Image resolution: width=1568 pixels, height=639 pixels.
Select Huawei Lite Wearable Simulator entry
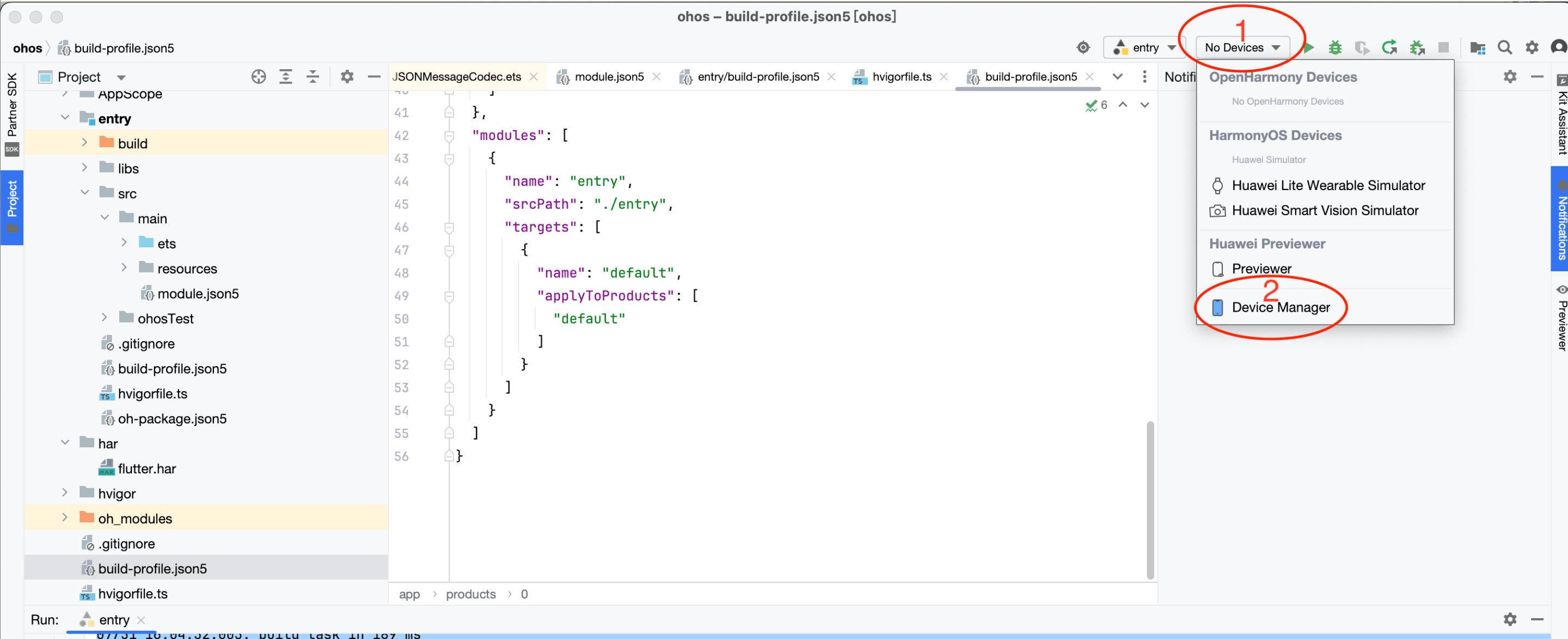click(x=1328, y=185)
